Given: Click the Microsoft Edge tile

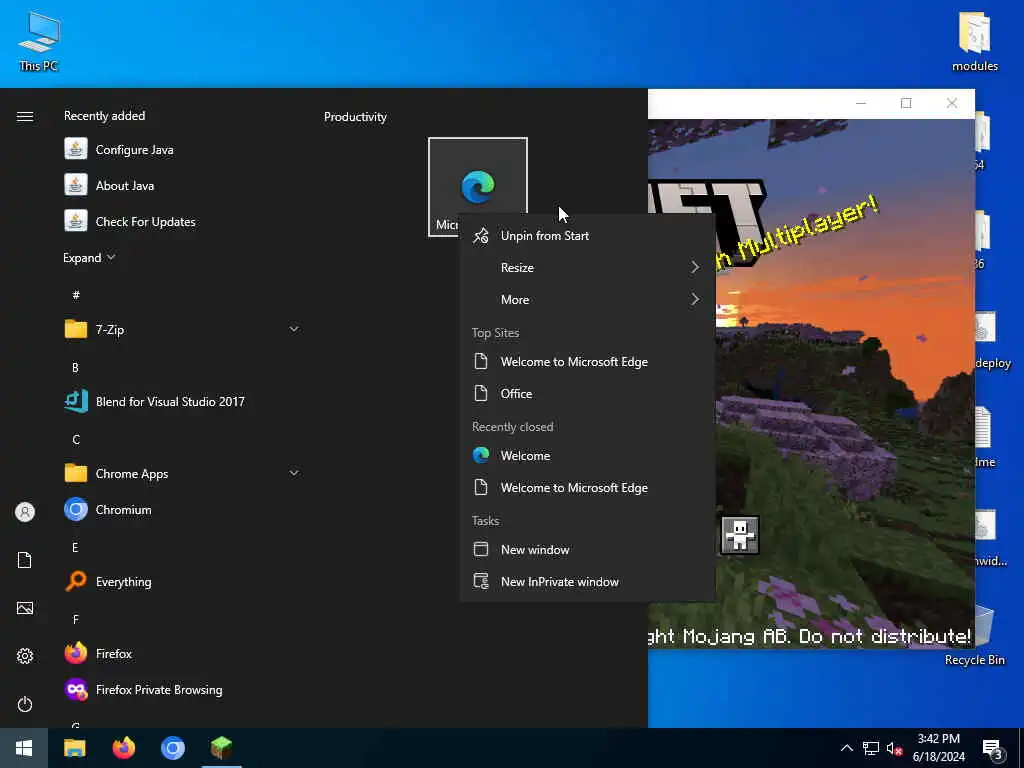Looking at the screenshot, I should point(478,187).
